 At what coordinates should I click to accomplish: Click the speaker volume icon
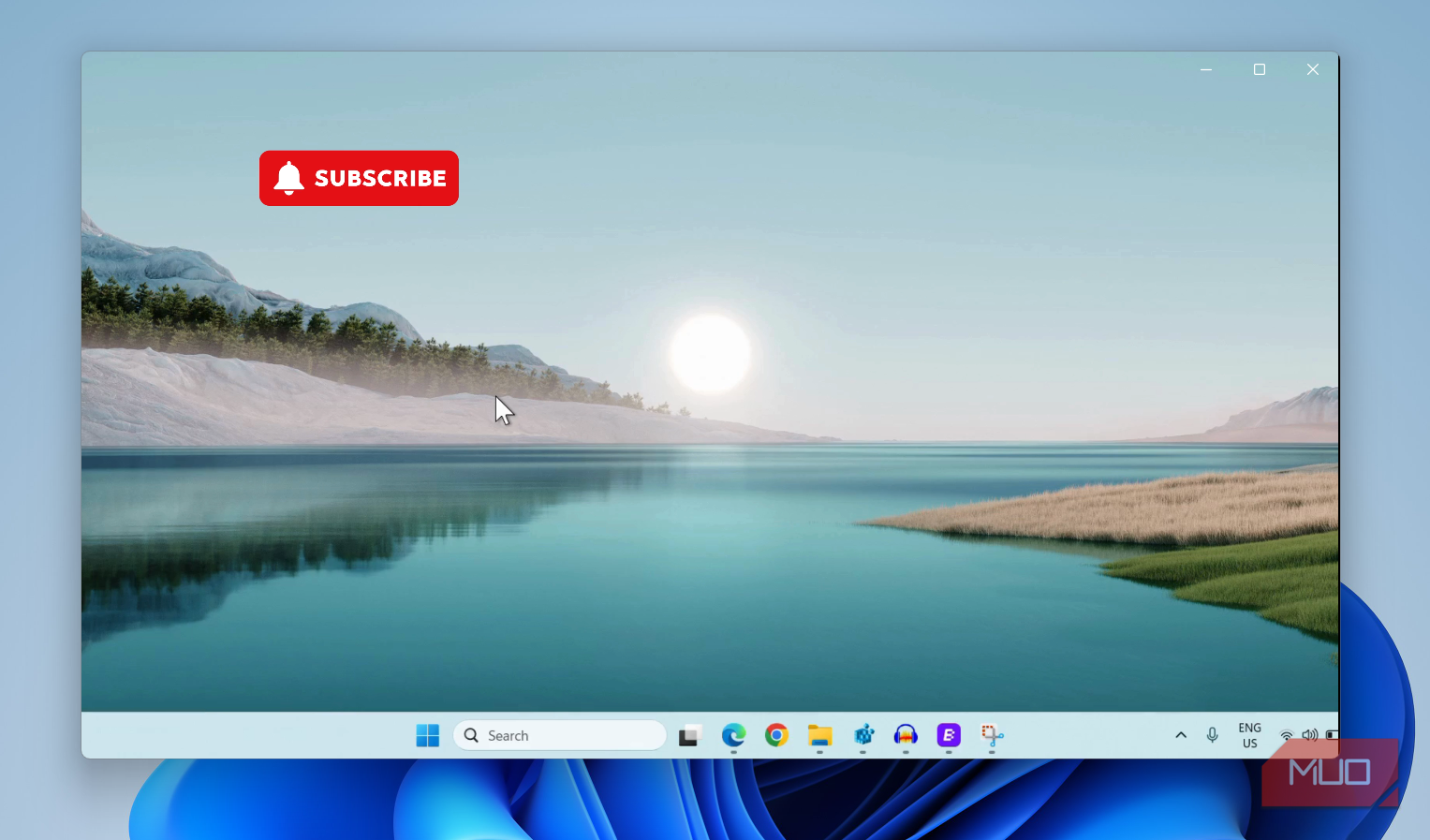point(1310,736)
